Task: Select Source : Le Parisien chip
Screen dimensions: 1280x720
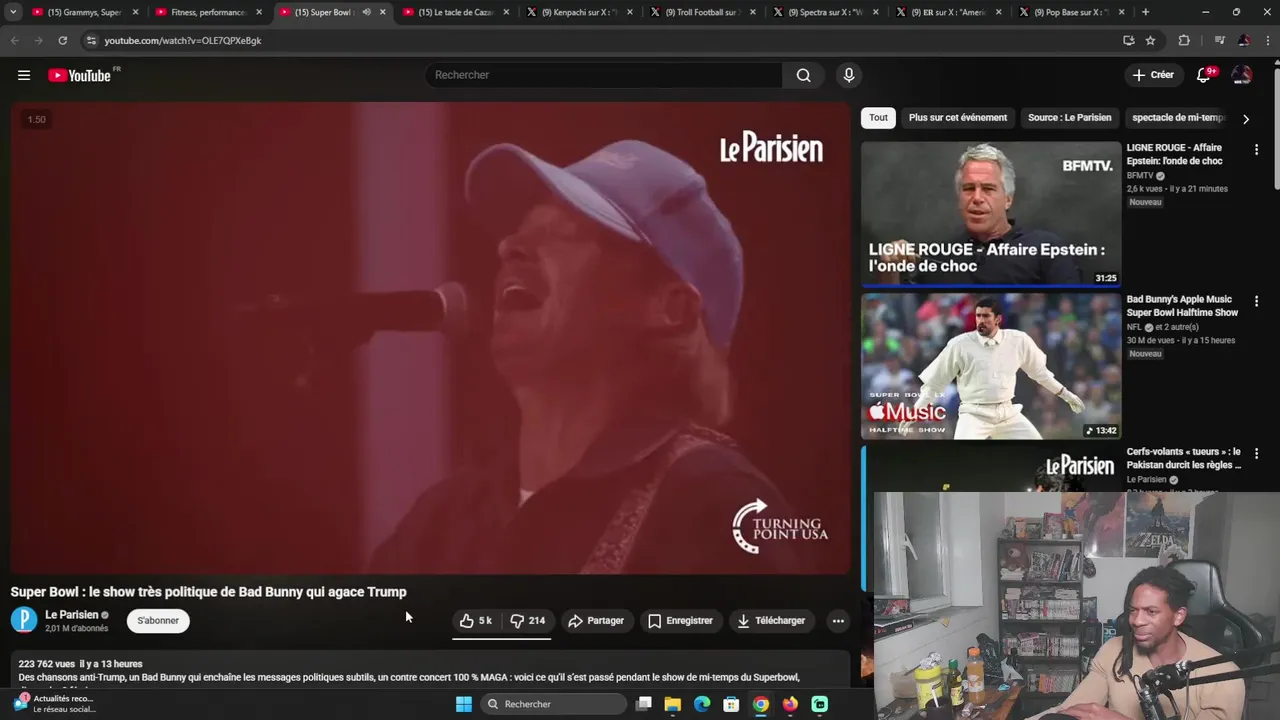Action: pos(1069,118)
